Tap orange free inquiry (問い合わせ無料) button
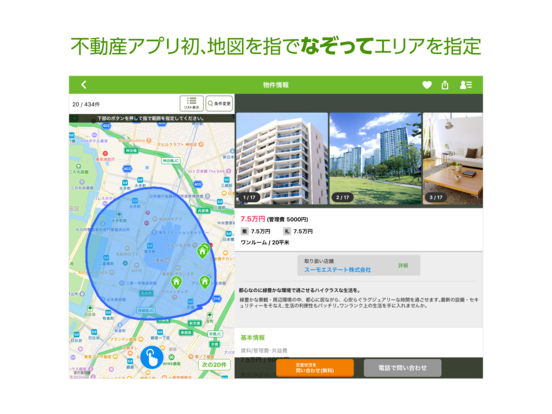Image resolution: width=552 pixels, height=414 pixels. (x=315, y=368)
